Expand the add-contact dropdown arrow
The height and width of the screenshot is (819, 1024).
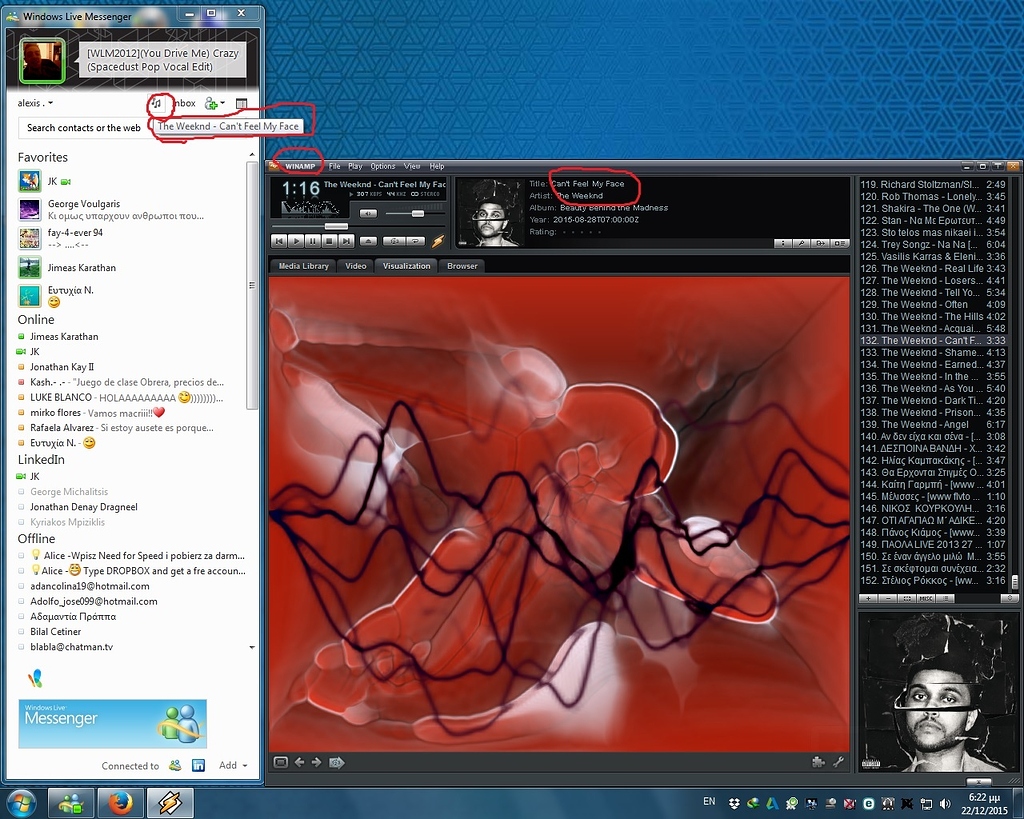pos(222,102)
